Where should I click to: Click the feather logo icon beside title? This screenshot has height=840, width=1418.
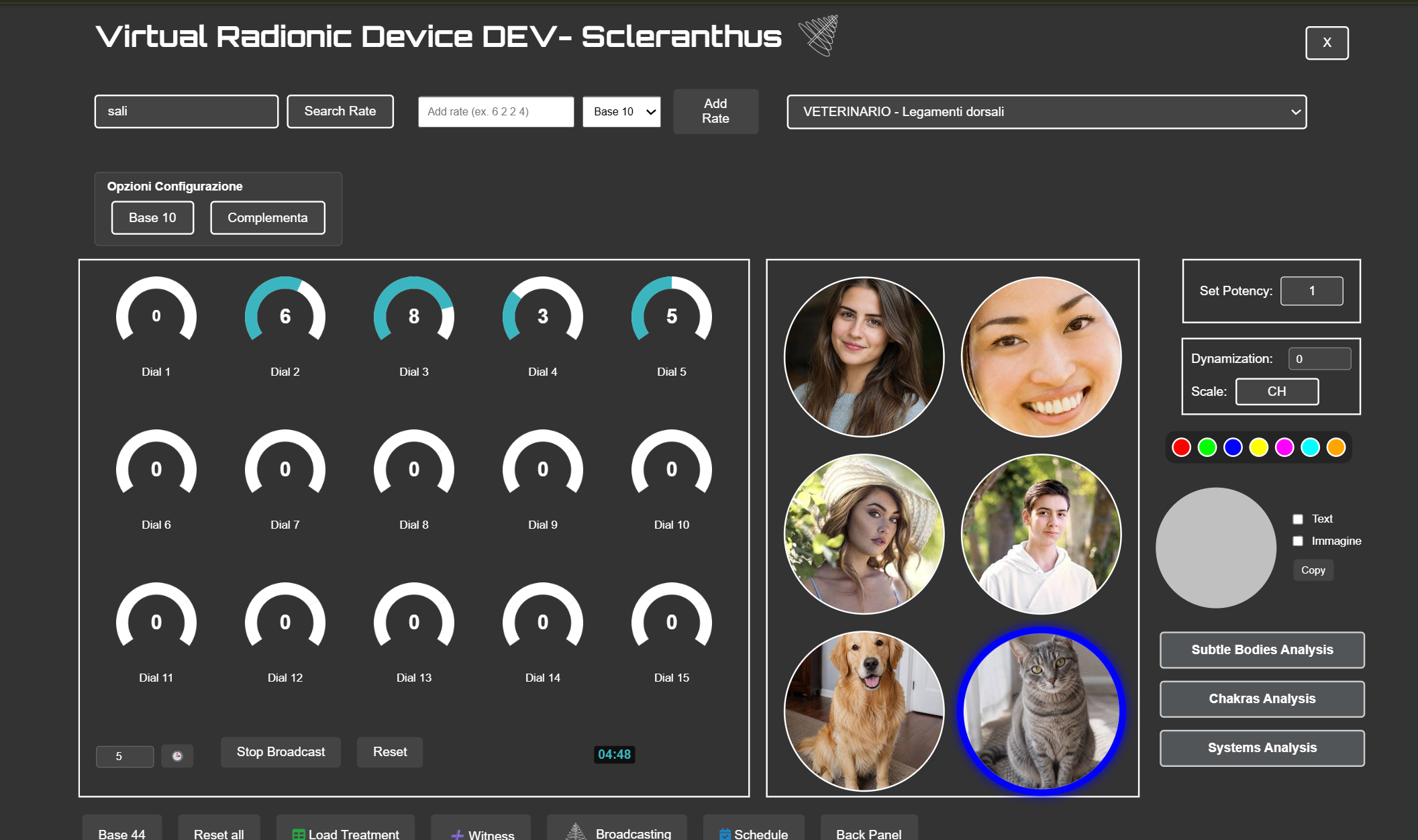[x=819, y=35]
